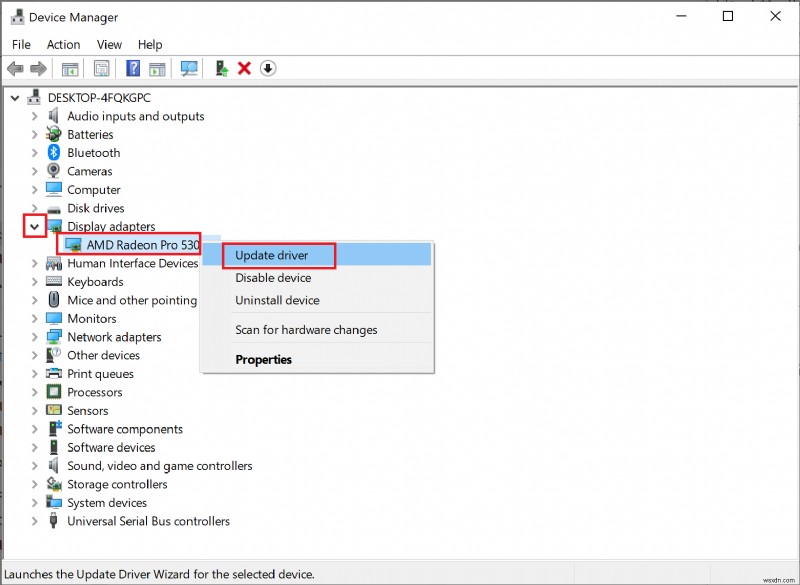Select the Cameras label
This screenshot has height=585, width=800.
[x=90, y=171]
